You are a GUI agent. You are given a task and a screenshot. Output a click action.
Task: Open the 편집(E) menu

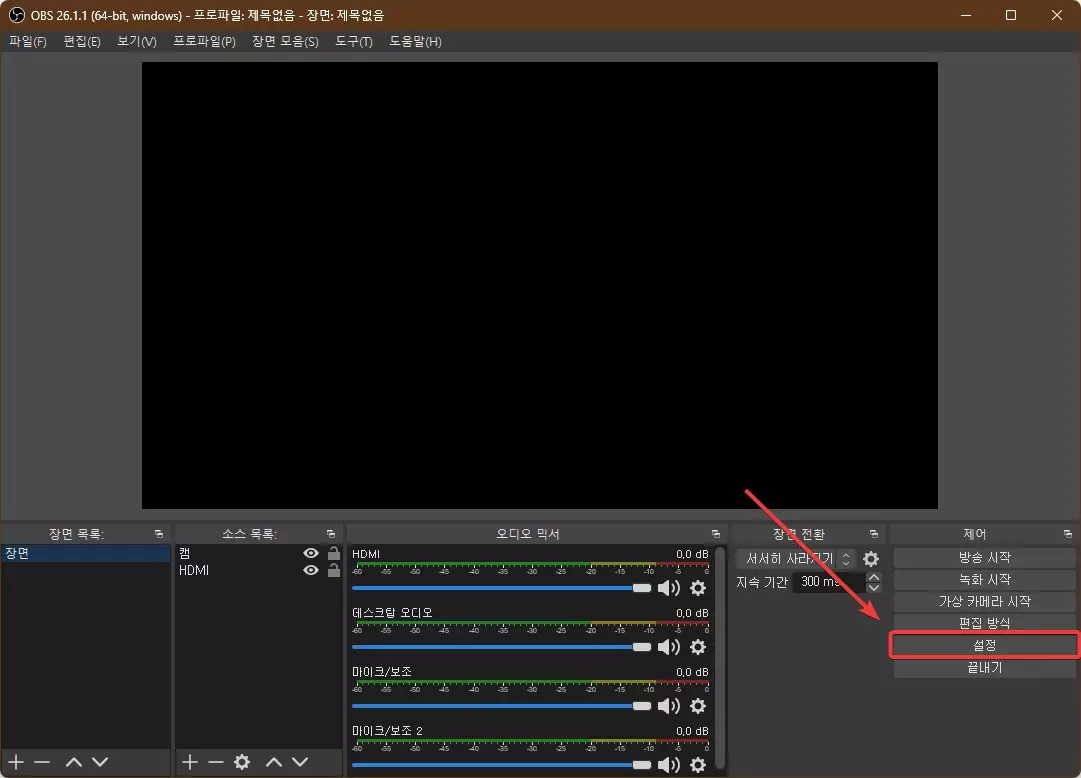(x=81, y=41)
